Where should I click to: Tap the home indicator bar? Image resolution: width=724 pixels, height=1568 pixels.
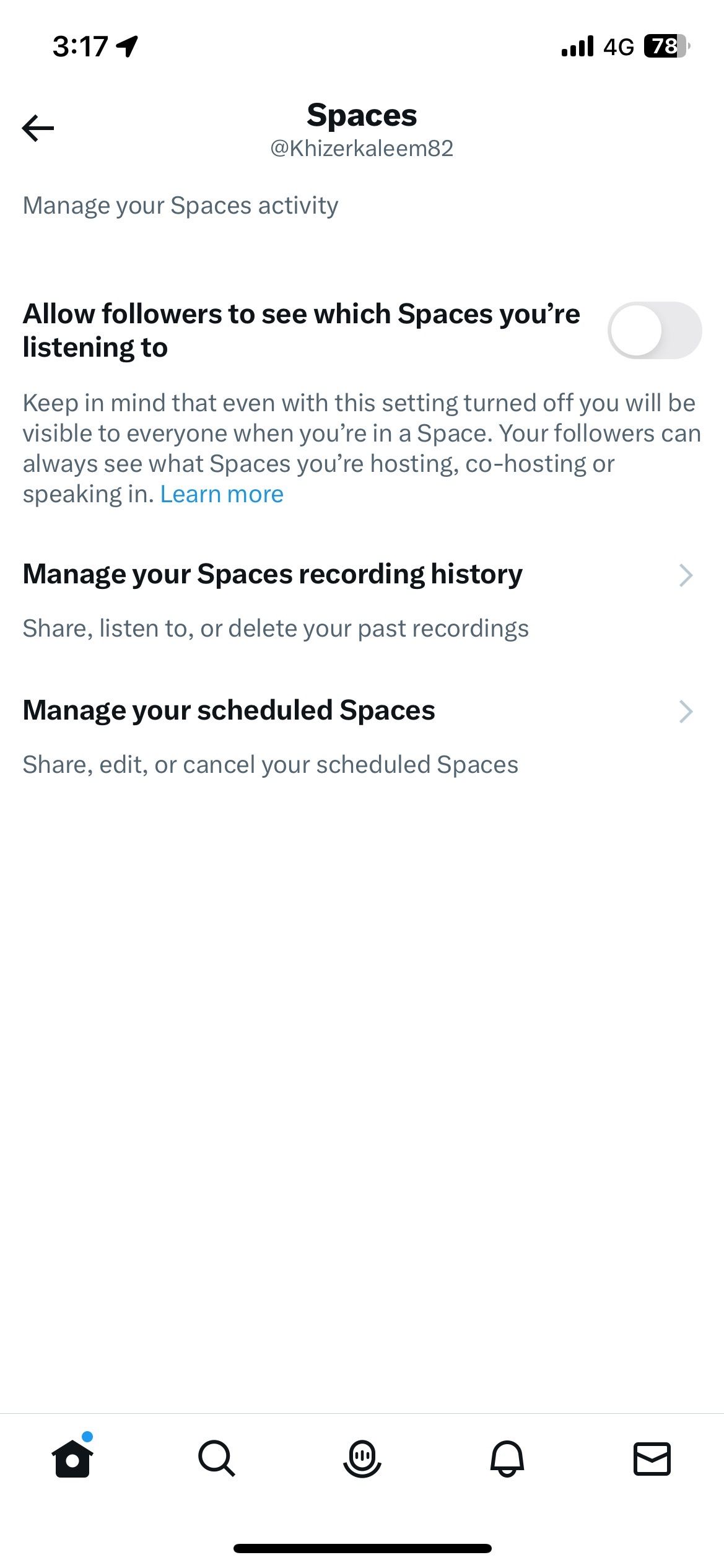362,1548
